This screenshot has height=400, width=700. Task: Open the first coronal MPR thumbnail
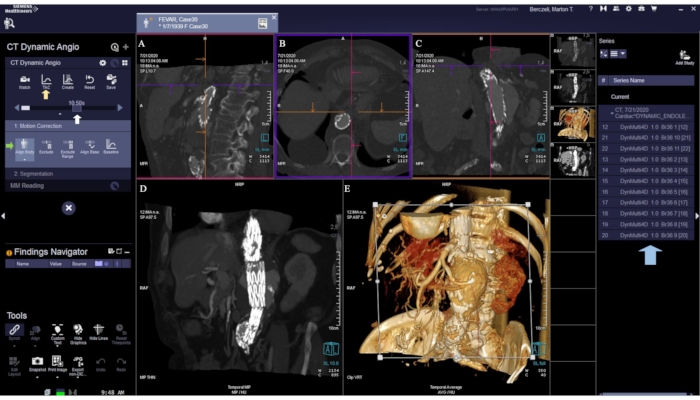pyautogui.click(x=573, y=50)
